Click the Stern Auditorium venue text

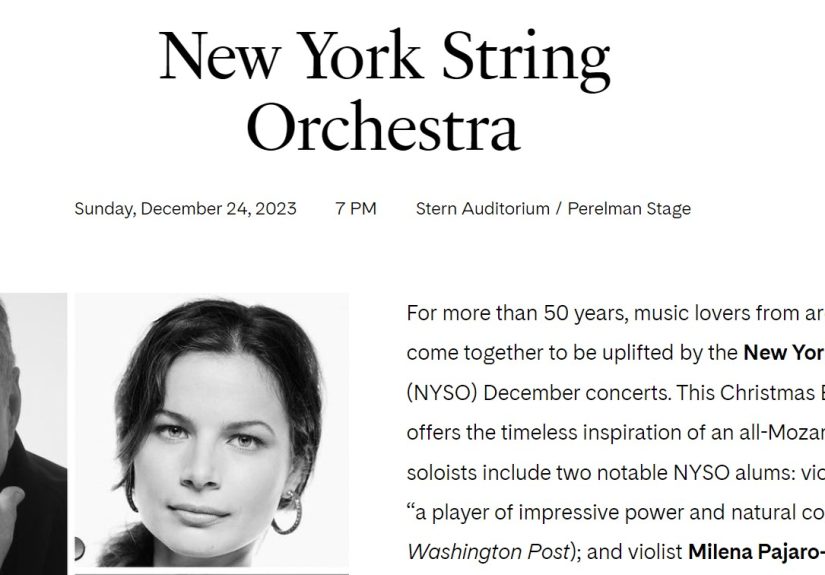click(x=482, y=209)
